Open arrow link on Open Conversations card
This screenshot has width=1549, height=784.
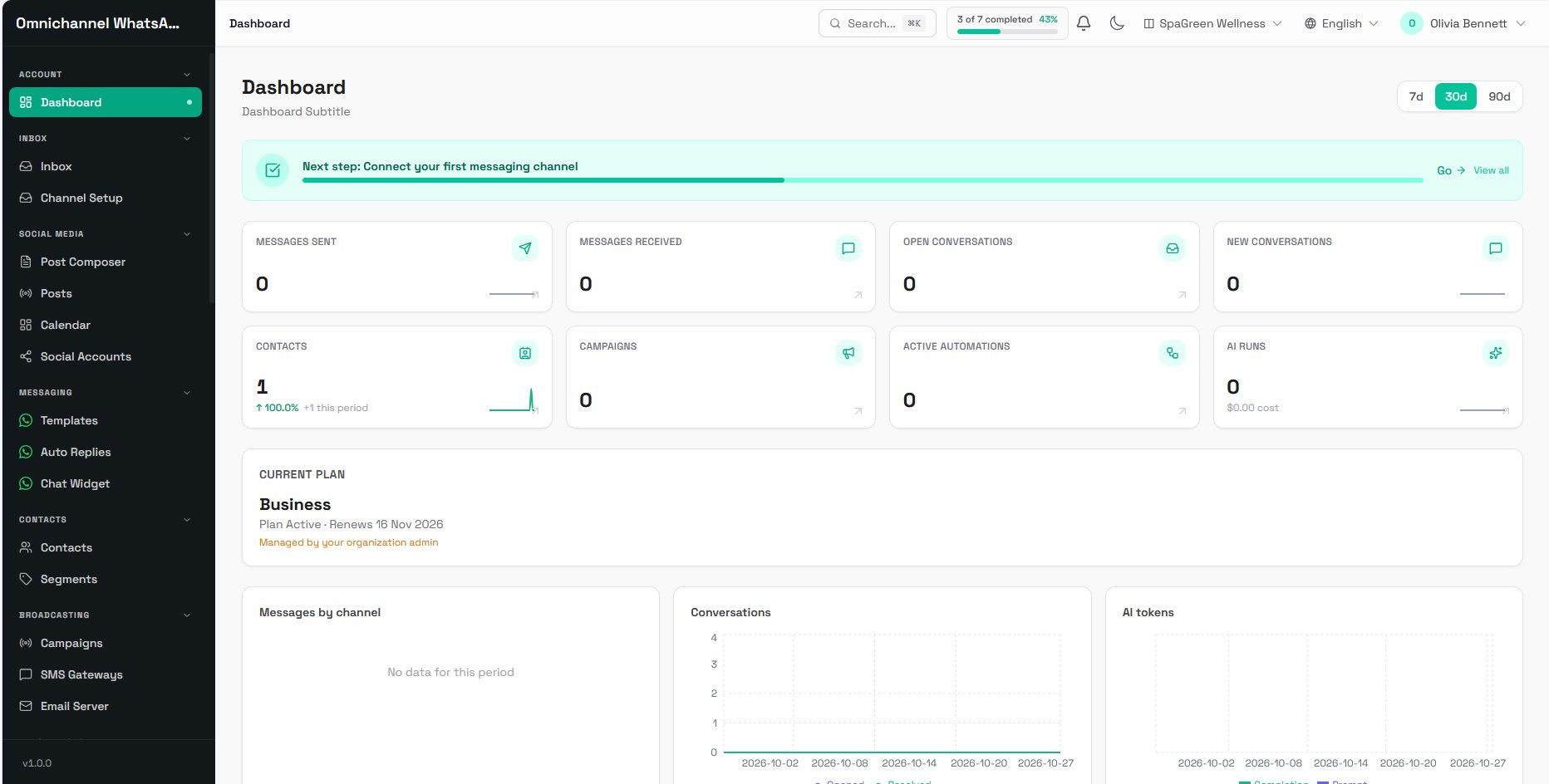pos(1183,295)
